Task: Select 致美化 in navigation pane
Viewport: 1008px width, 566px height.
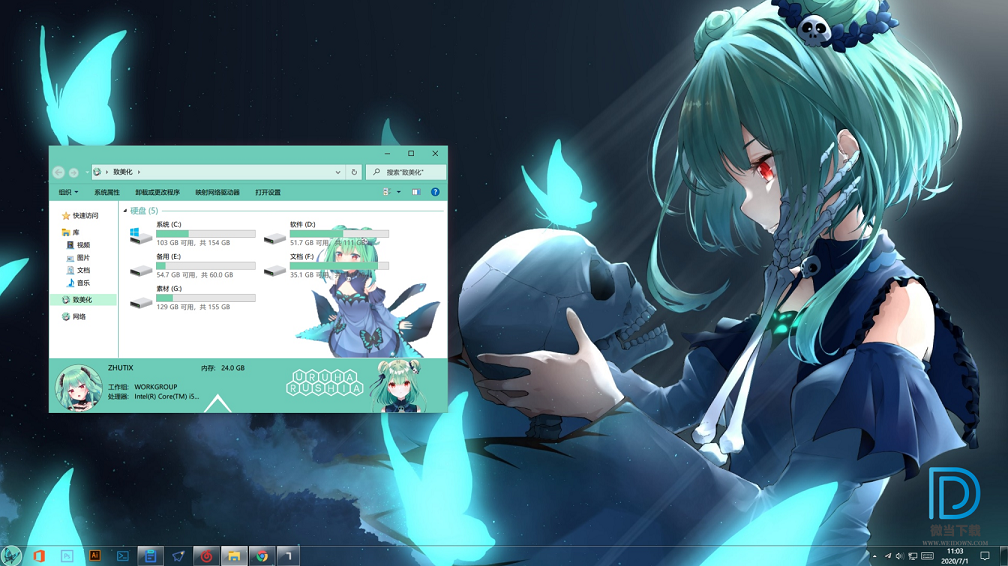Action: pyautogui.click(x=83, y=300)
